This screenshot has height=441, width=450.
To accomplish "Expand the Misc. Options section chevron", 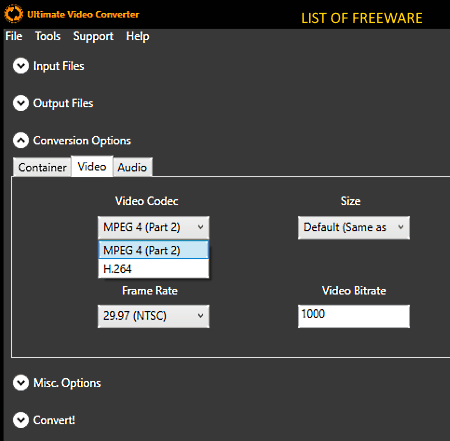I will coord(21,383).
